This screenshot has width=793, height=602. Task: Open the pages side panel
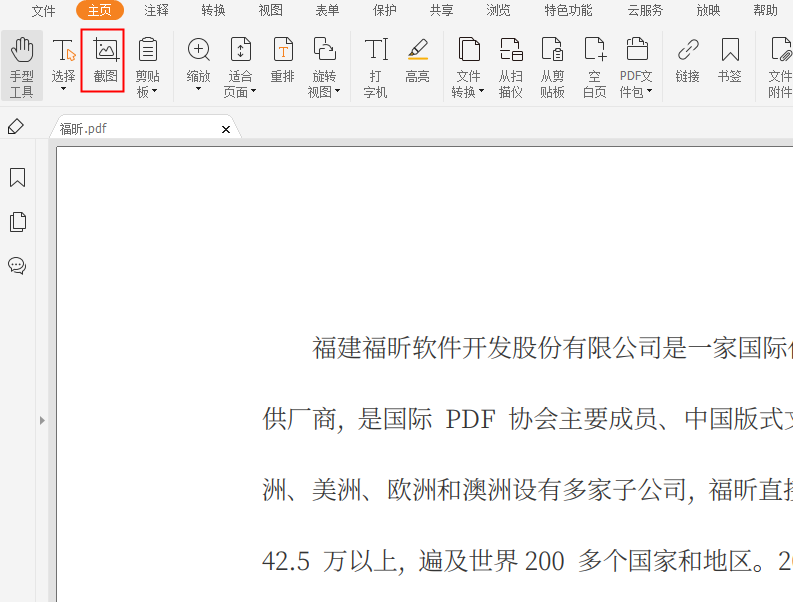point(18,222)
